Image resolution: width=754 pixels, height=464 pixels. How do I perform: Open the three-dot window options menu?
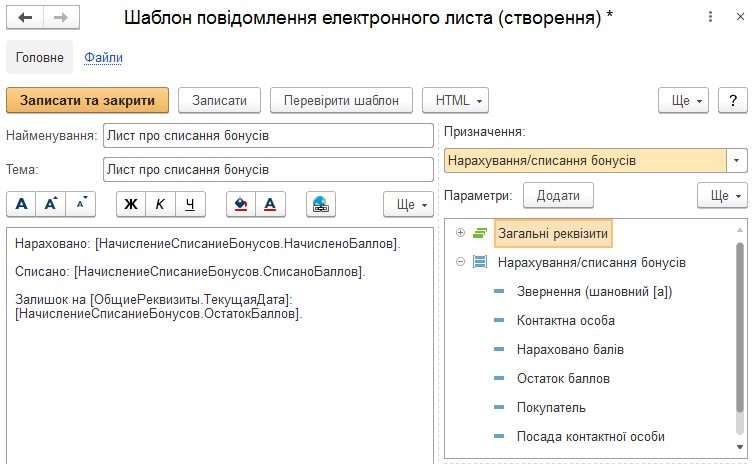[710, 17]
